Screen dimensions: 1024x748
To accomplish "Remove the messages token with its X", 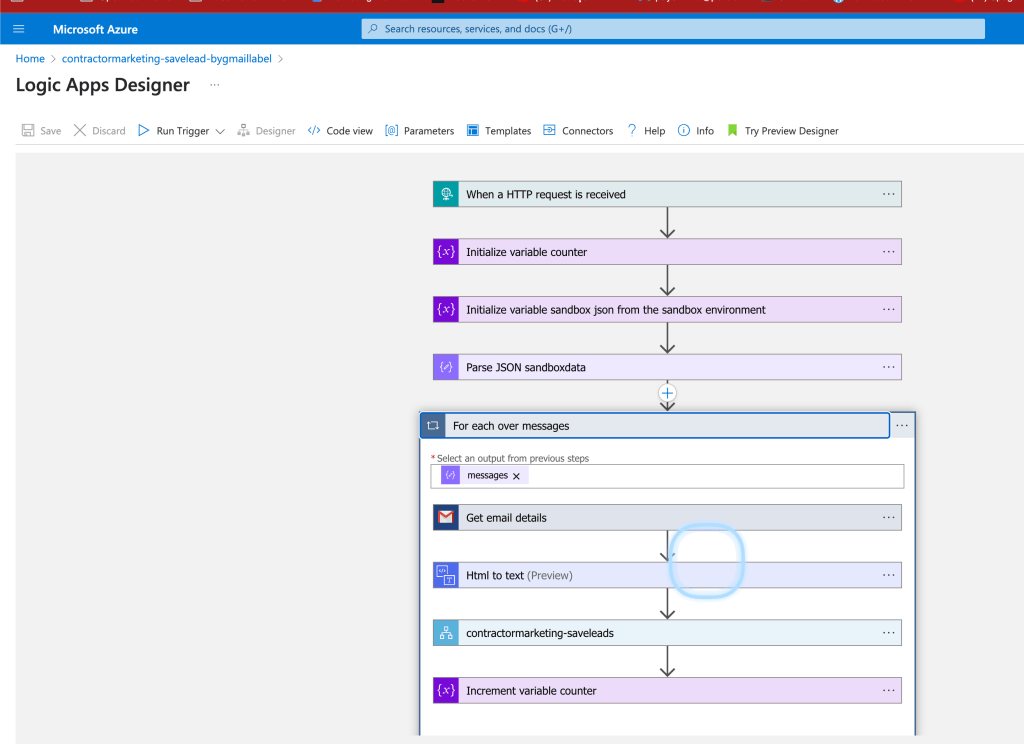I will point(517,476).
